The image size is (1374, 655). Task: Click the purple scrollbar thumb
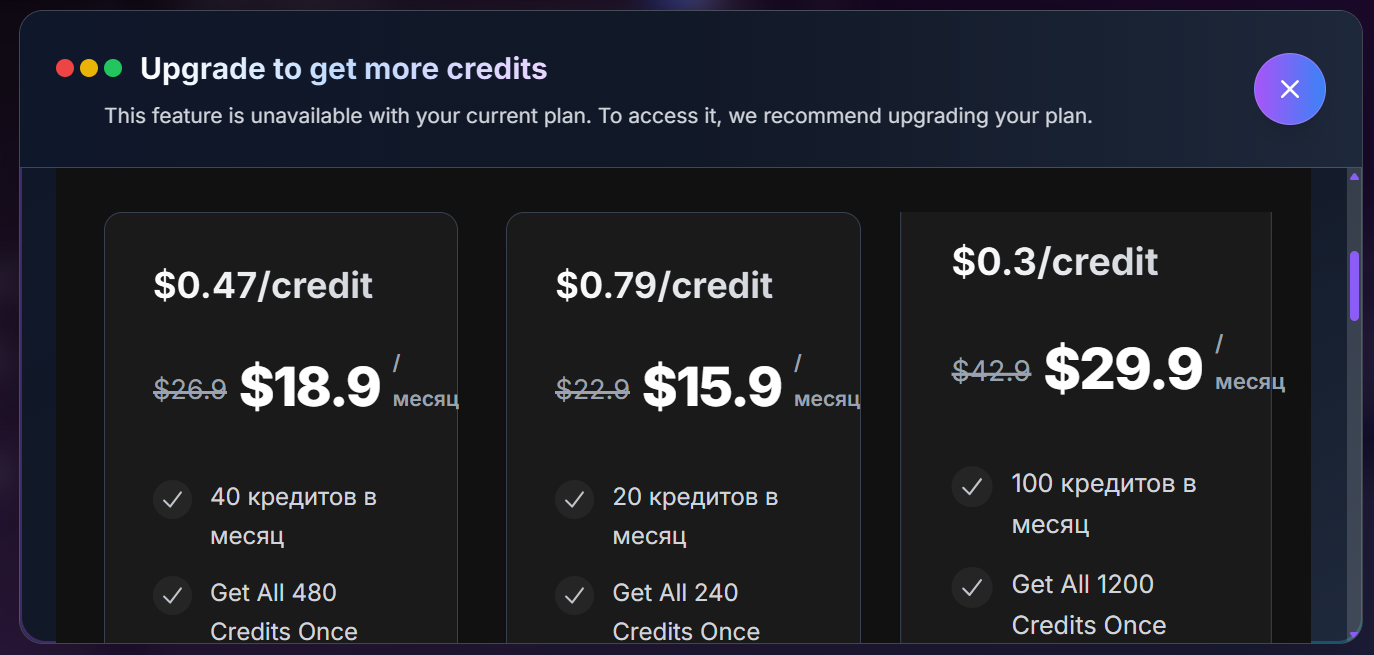[x=1355, y=286]
